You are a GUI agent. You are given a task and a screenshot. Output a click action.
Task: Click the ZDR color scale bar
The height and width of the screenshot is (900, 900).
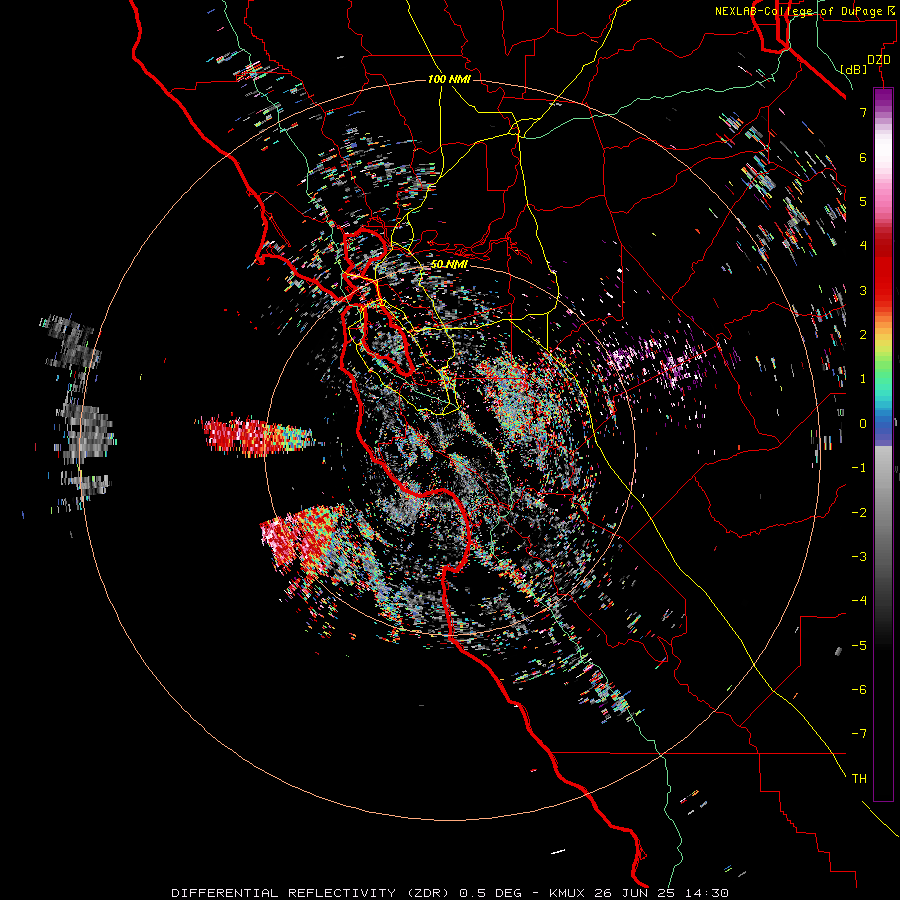pyautogui.click(x=883, y=444)
